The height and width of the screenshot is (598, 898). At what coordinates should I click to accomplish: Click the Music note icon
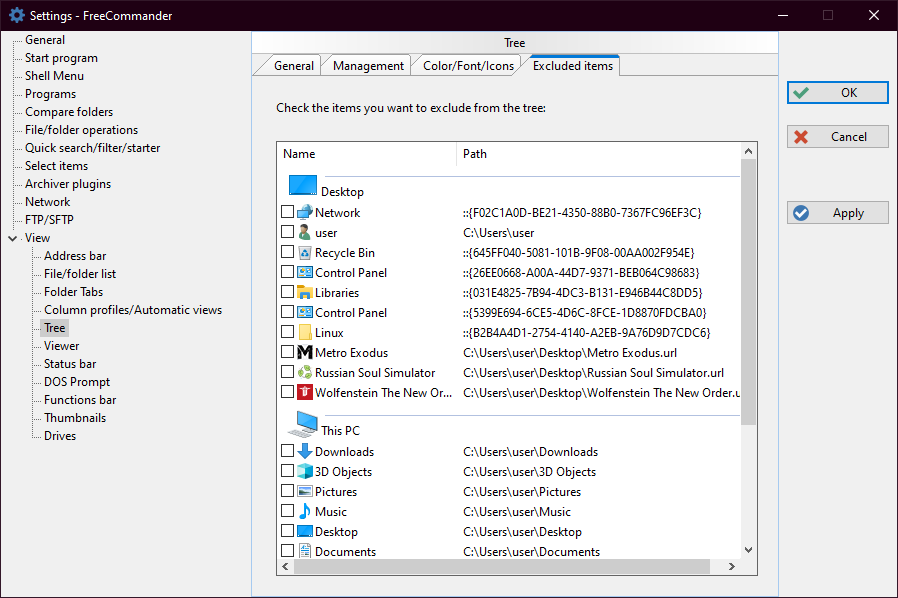[305, 512]
